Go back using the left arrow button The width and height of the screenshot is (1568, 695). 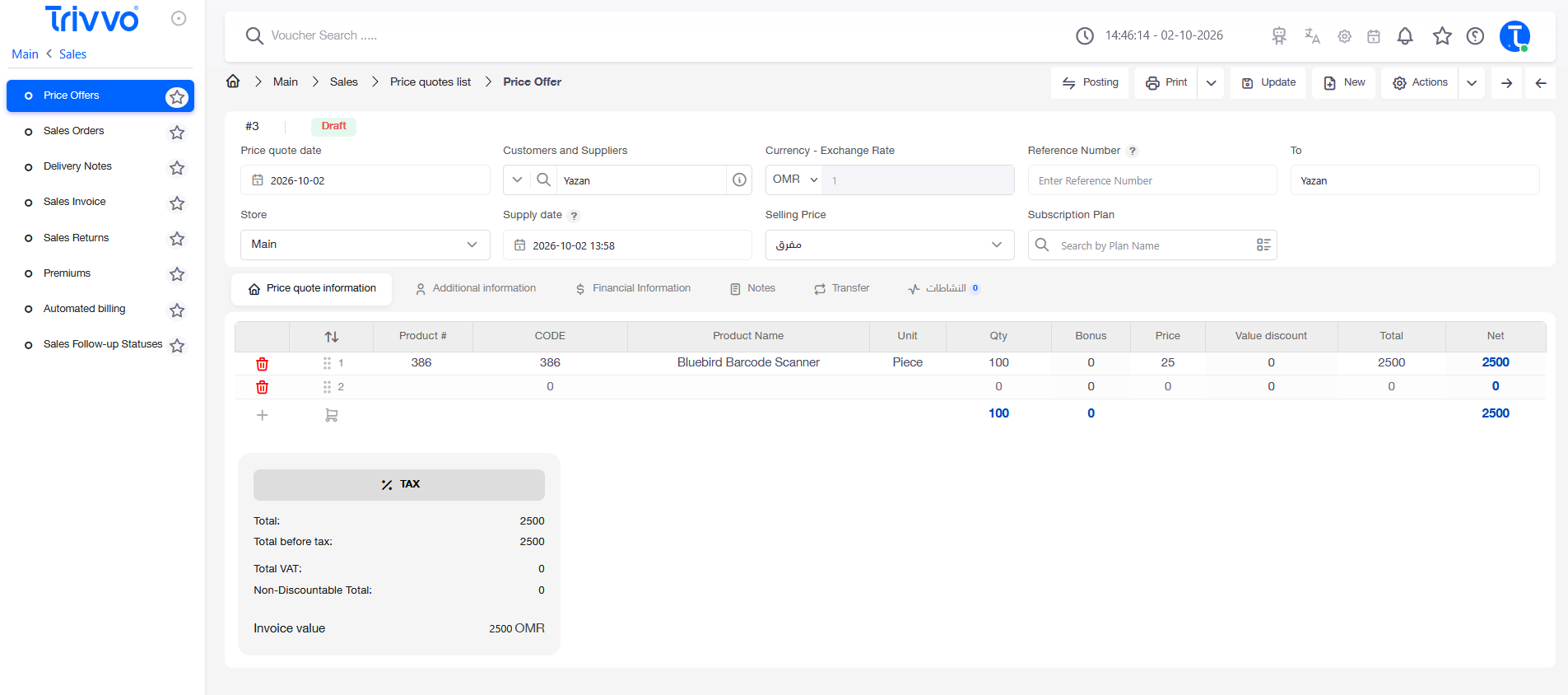tap(1541, 83)
